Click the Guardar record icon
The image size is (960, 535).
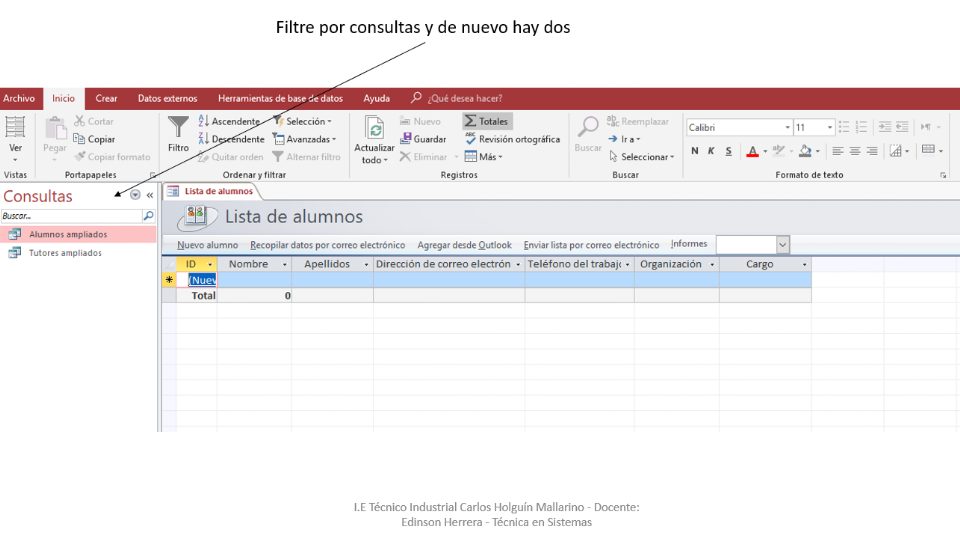point(407,139)
